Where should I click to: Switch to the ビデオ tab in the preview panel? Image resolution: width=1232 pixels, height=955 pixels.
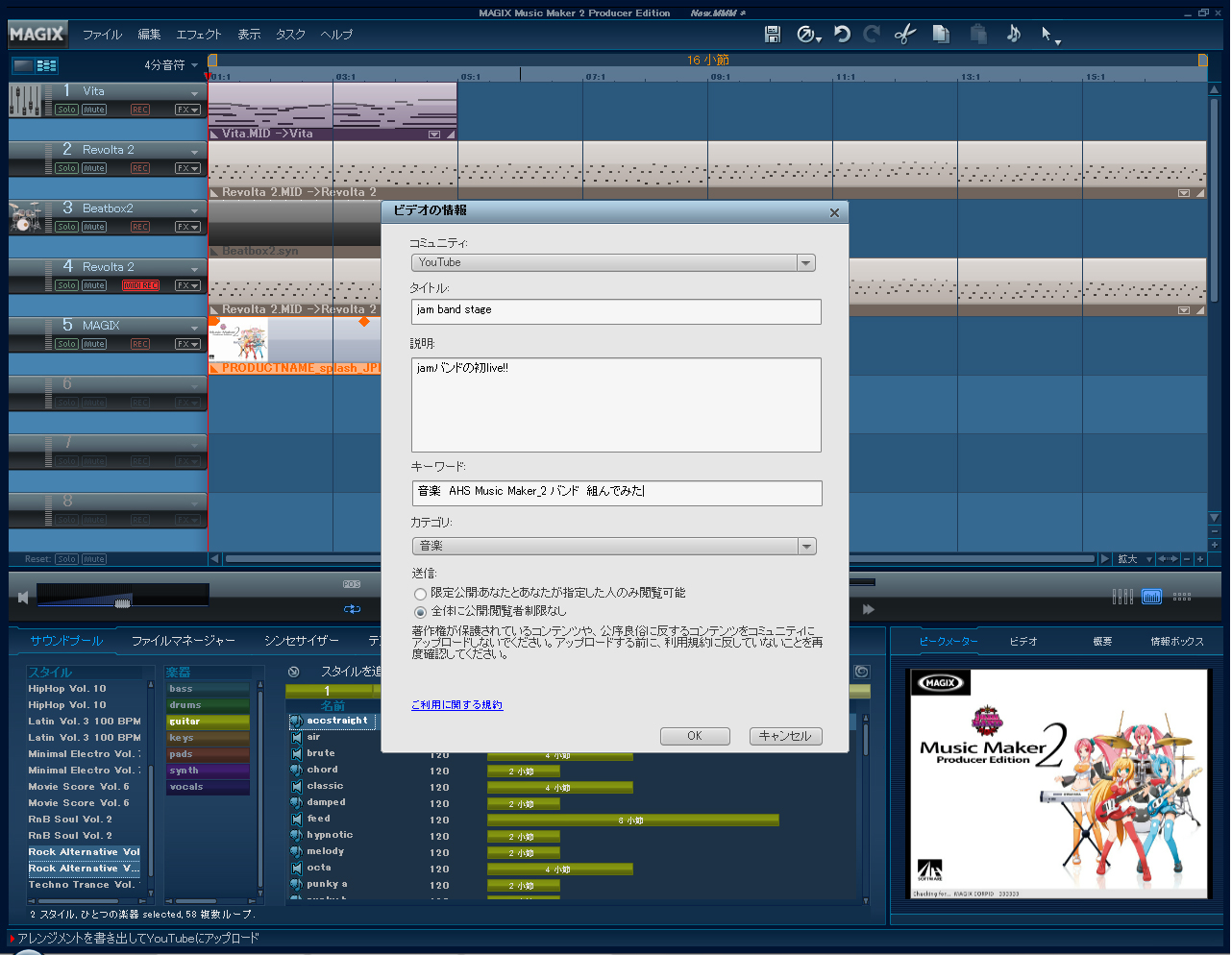[1023, 642]
